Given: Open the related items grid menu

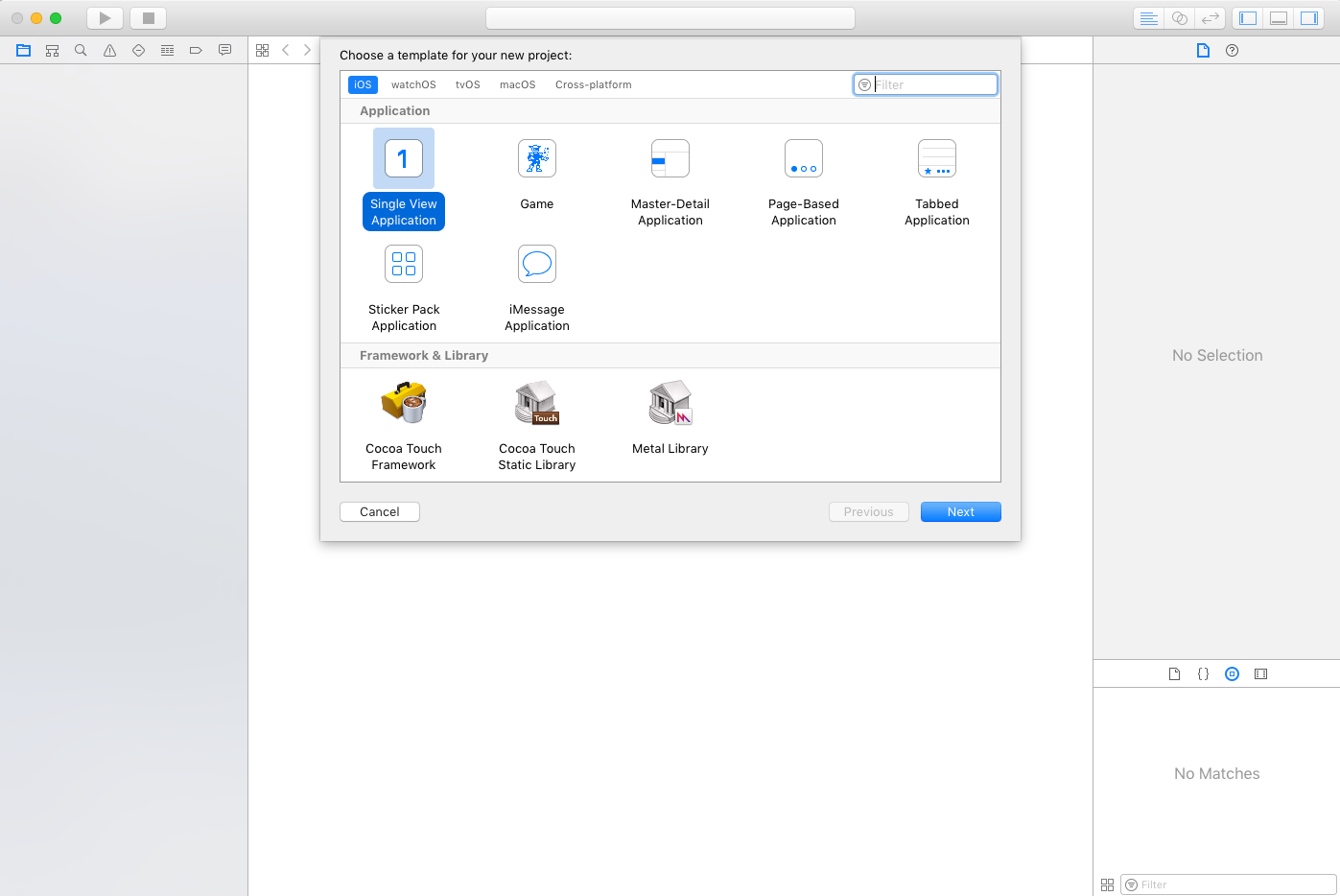Looking at the screenshot, I should pos(263,51).
